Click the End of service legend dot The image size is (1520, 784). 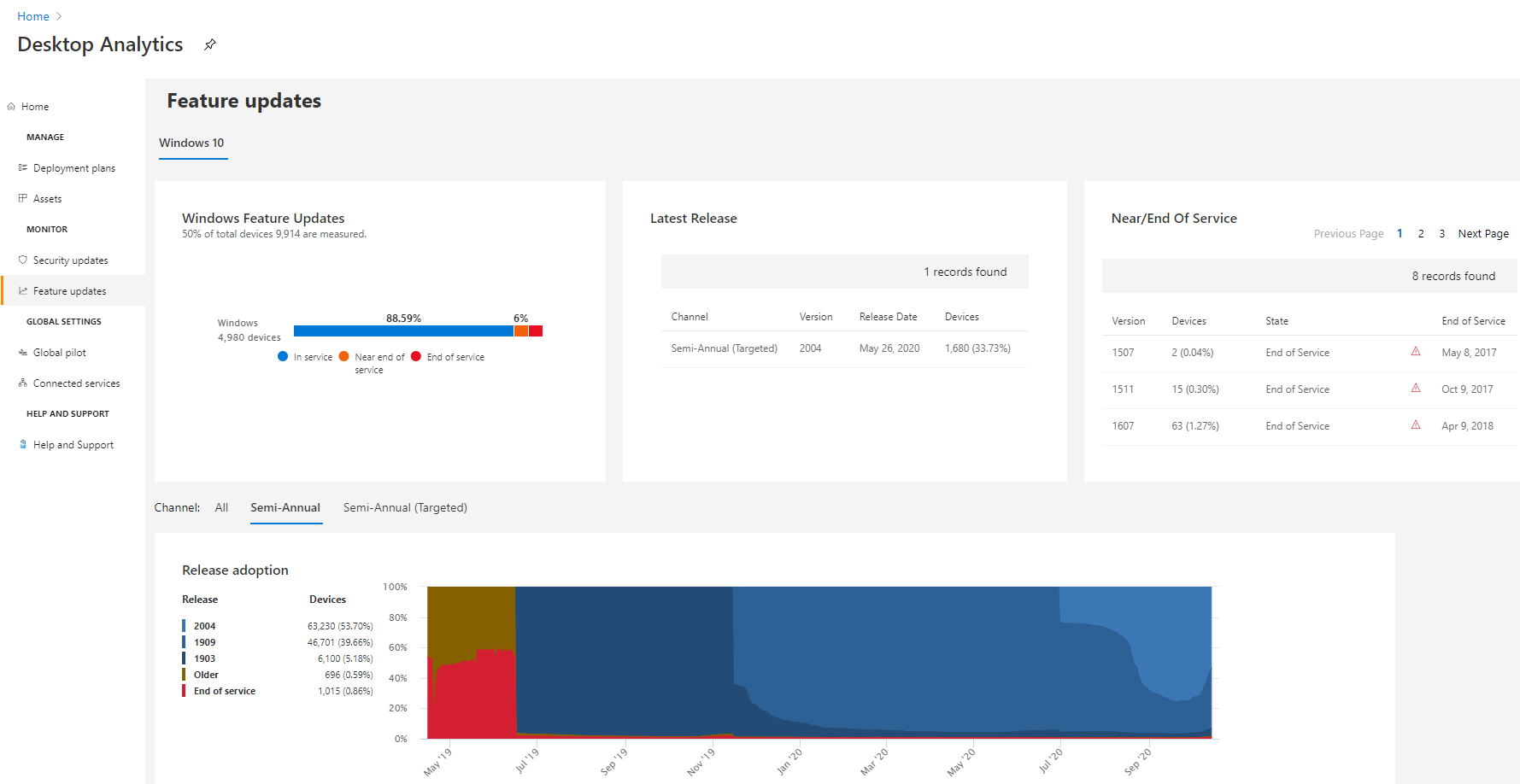[416, 356]
